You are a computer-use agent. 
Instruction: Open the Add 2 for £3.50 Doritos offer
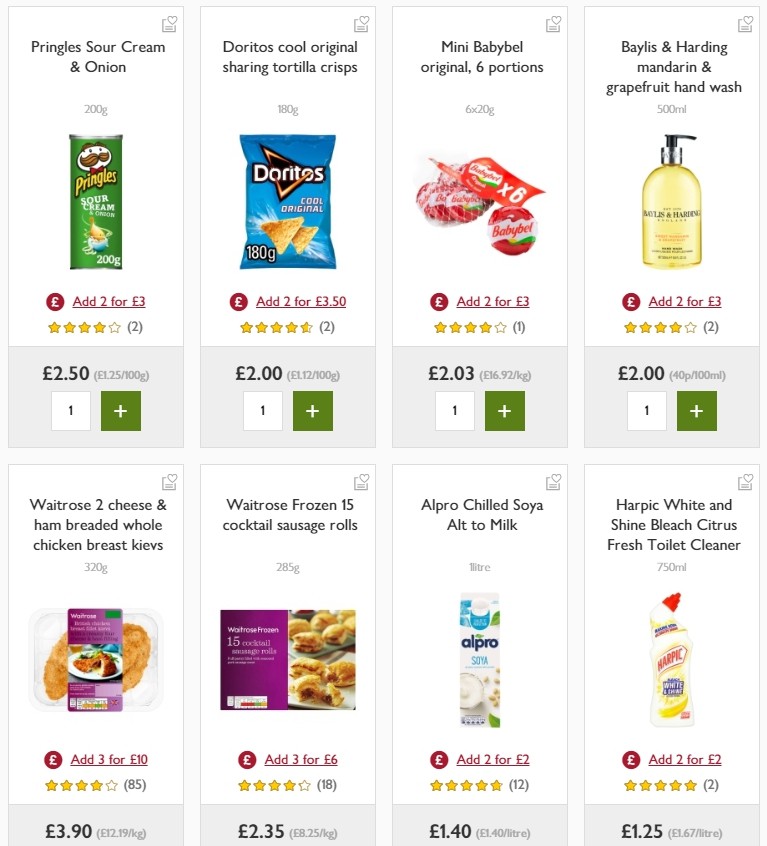[299, 301]
